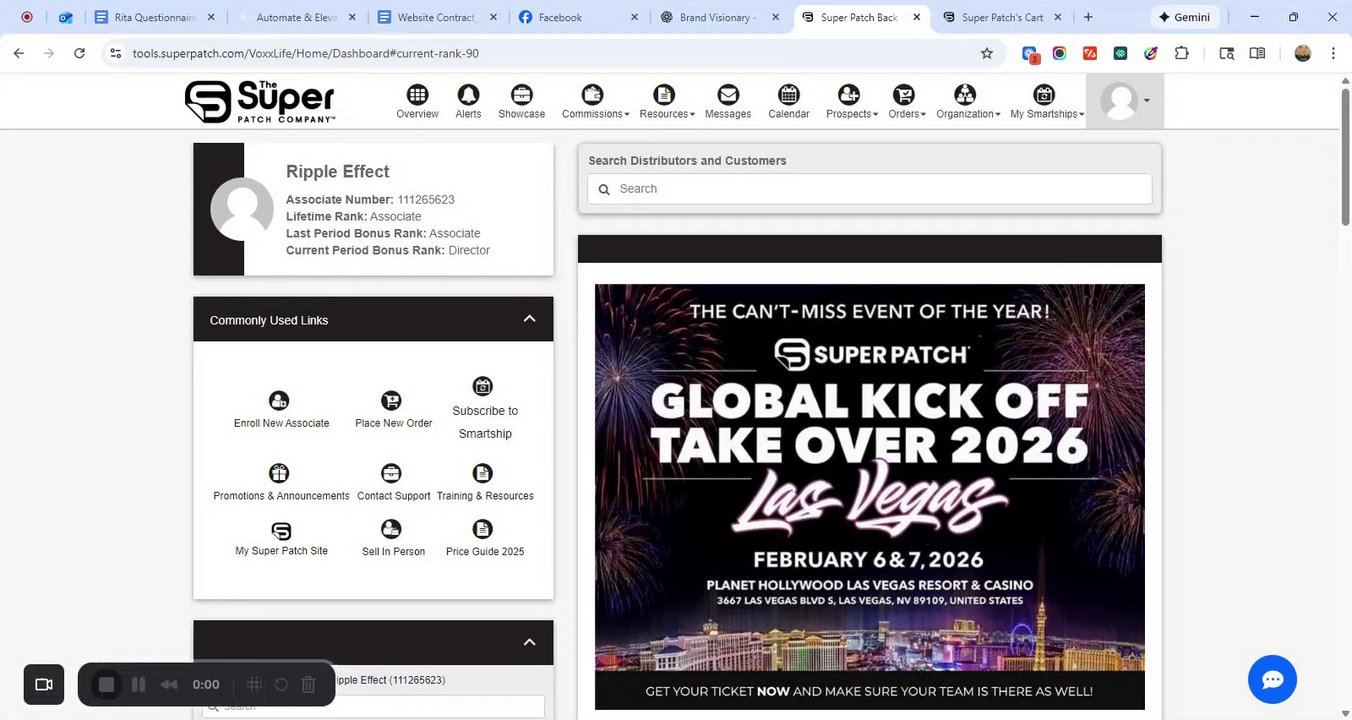This screenshot has height=720, width=1352.
Task: Delete the recording with the trash icon
Action: tap(309, 685)
